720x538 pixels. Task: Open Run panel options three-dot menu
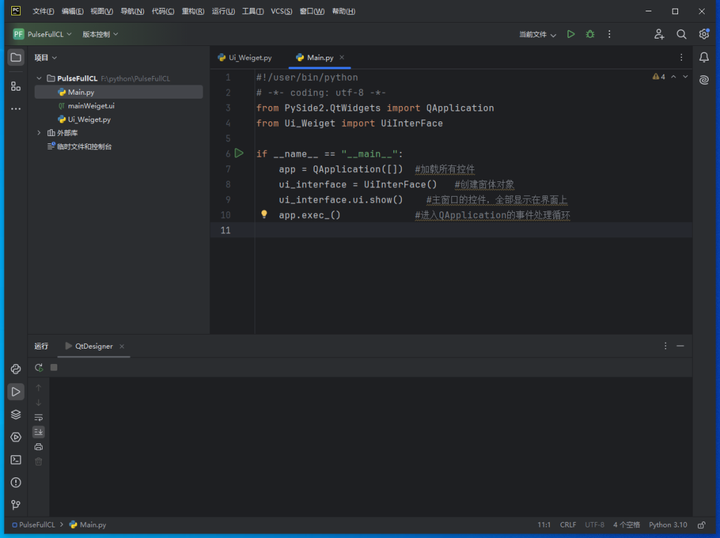pyautogui.click(x=665, y=346)
